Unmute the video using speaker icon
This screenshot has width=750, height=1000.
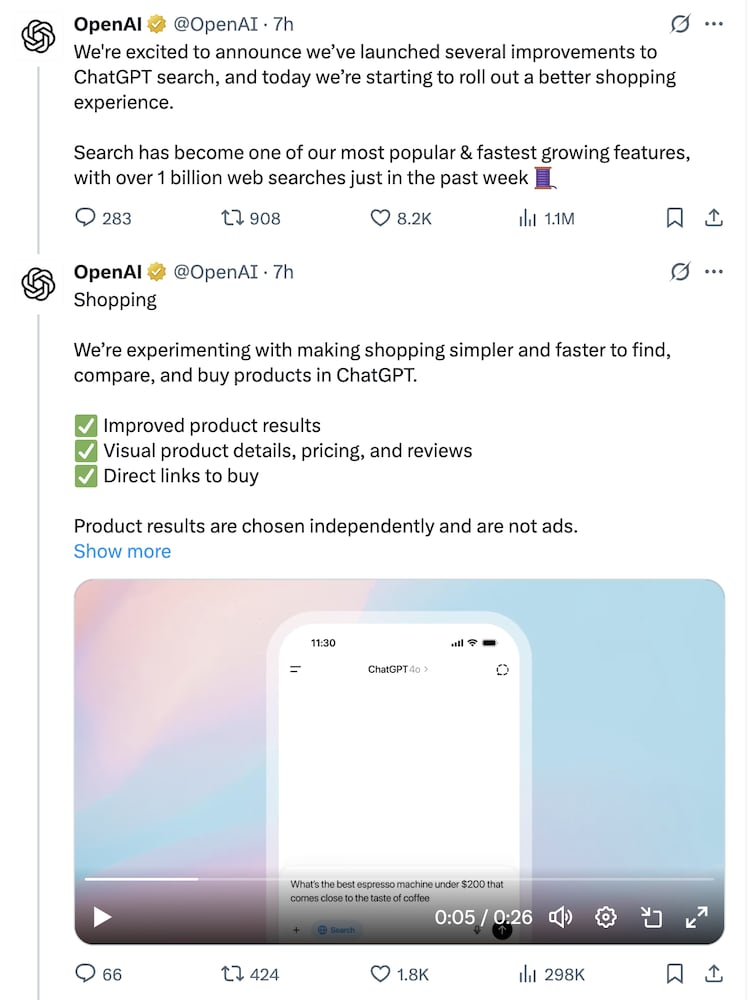(561, 916)
